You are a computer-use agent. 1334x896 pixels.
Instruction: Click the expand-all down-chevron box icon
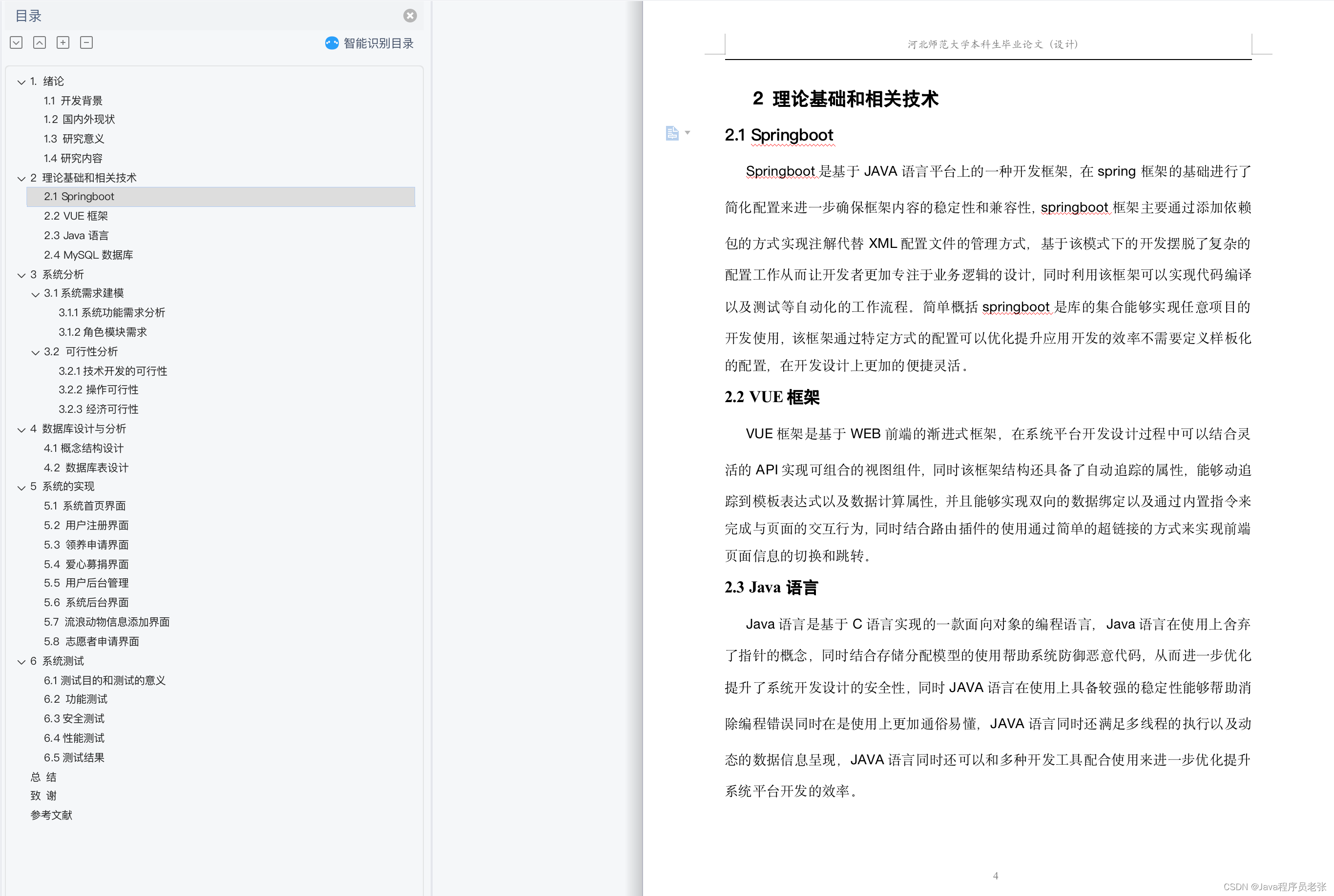tap(16, 43)
